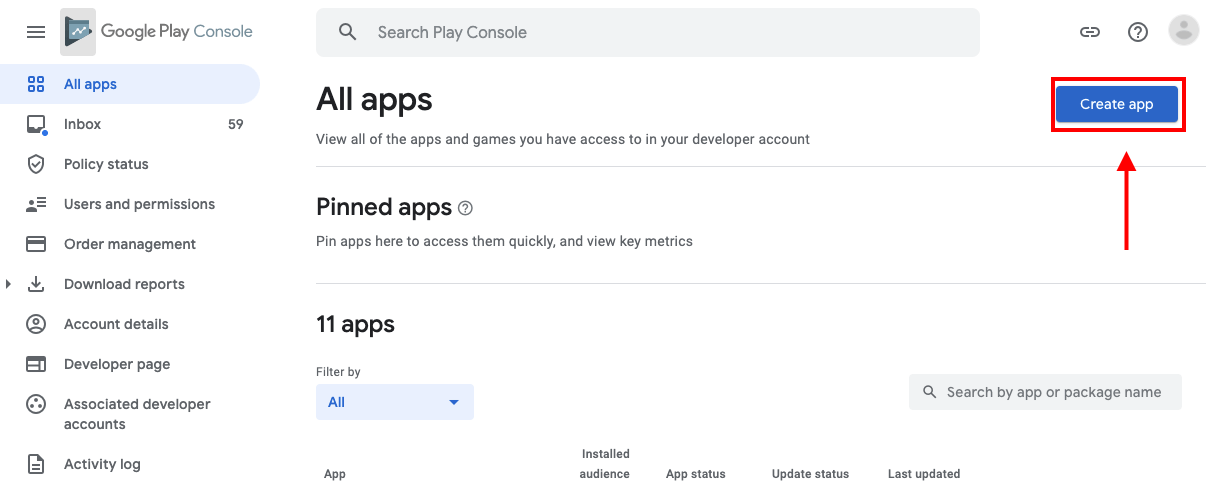Open Associated developer accounts
The width and height of the screenshot is (1209, 489).
click(x=137, y=414)
